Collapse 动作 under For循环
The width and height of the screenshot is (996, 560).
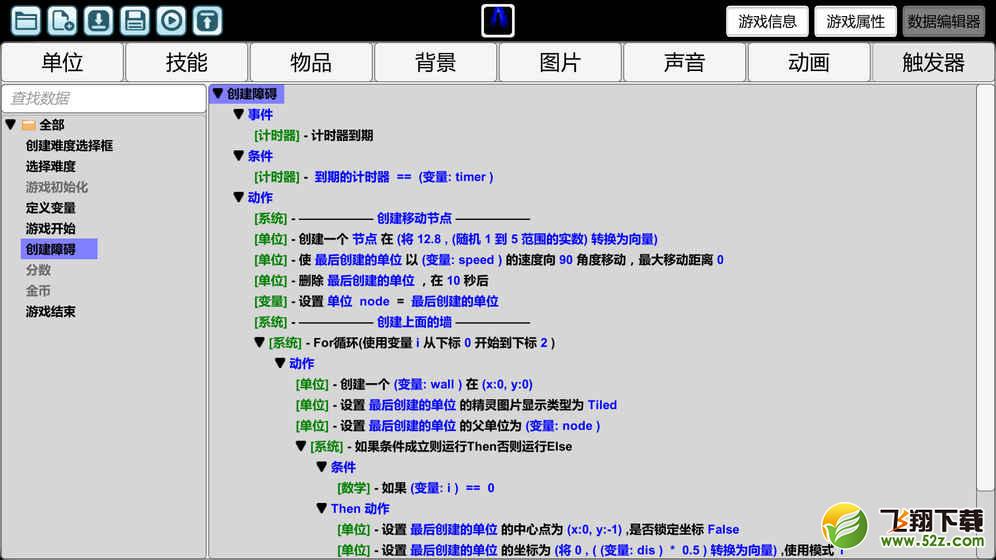280,363
